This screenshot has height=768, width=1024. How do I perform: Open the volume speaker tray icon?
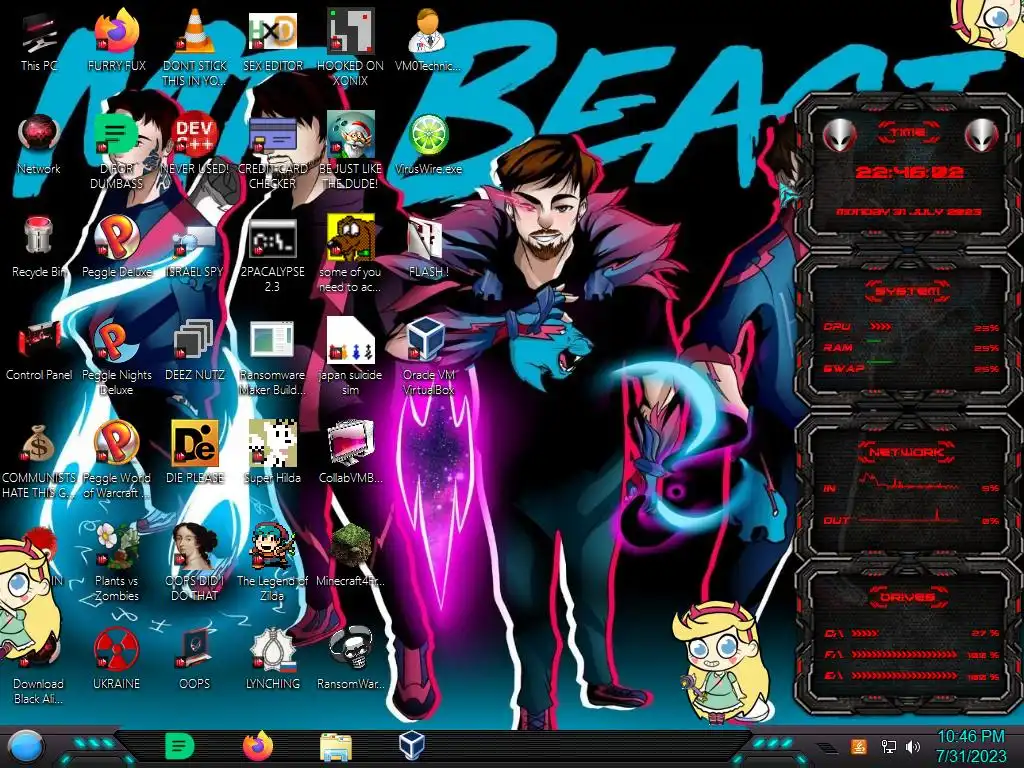(913, 746)
